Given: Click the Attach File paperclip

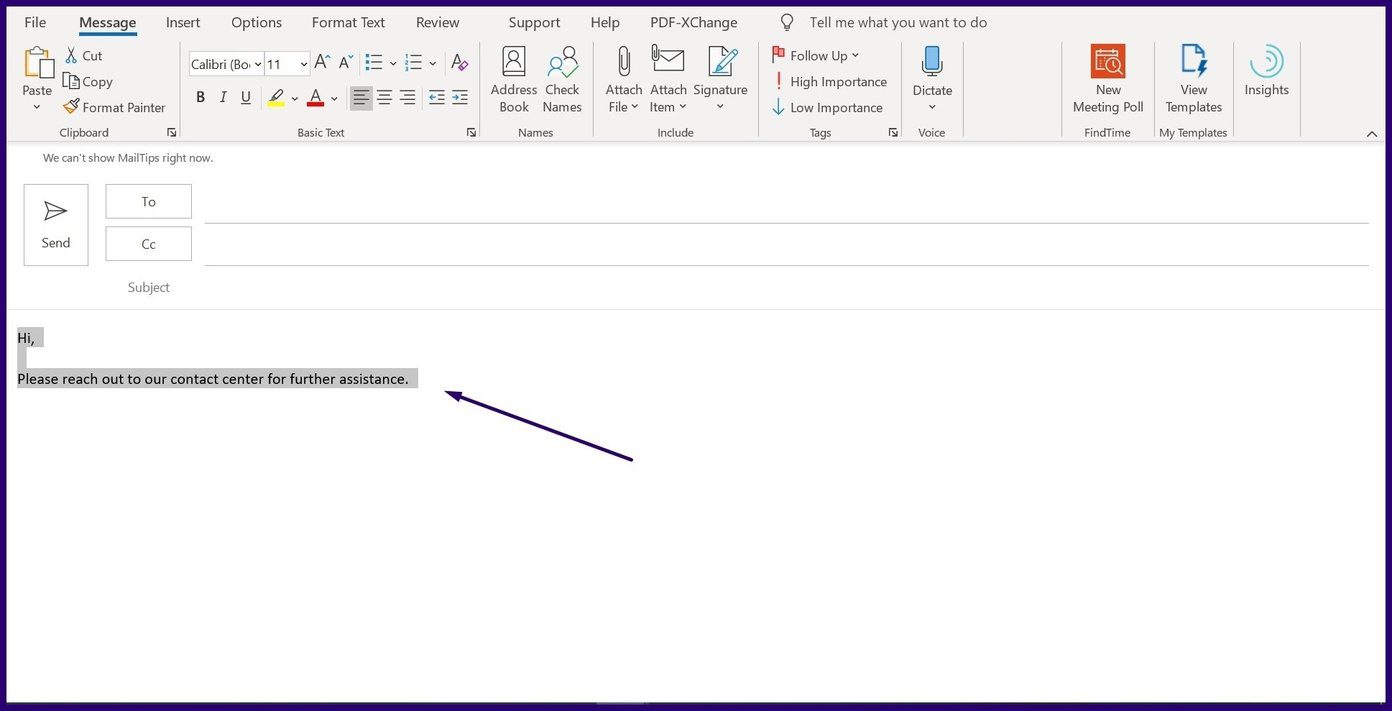Looking at the screenshot, I should point(623,62).
